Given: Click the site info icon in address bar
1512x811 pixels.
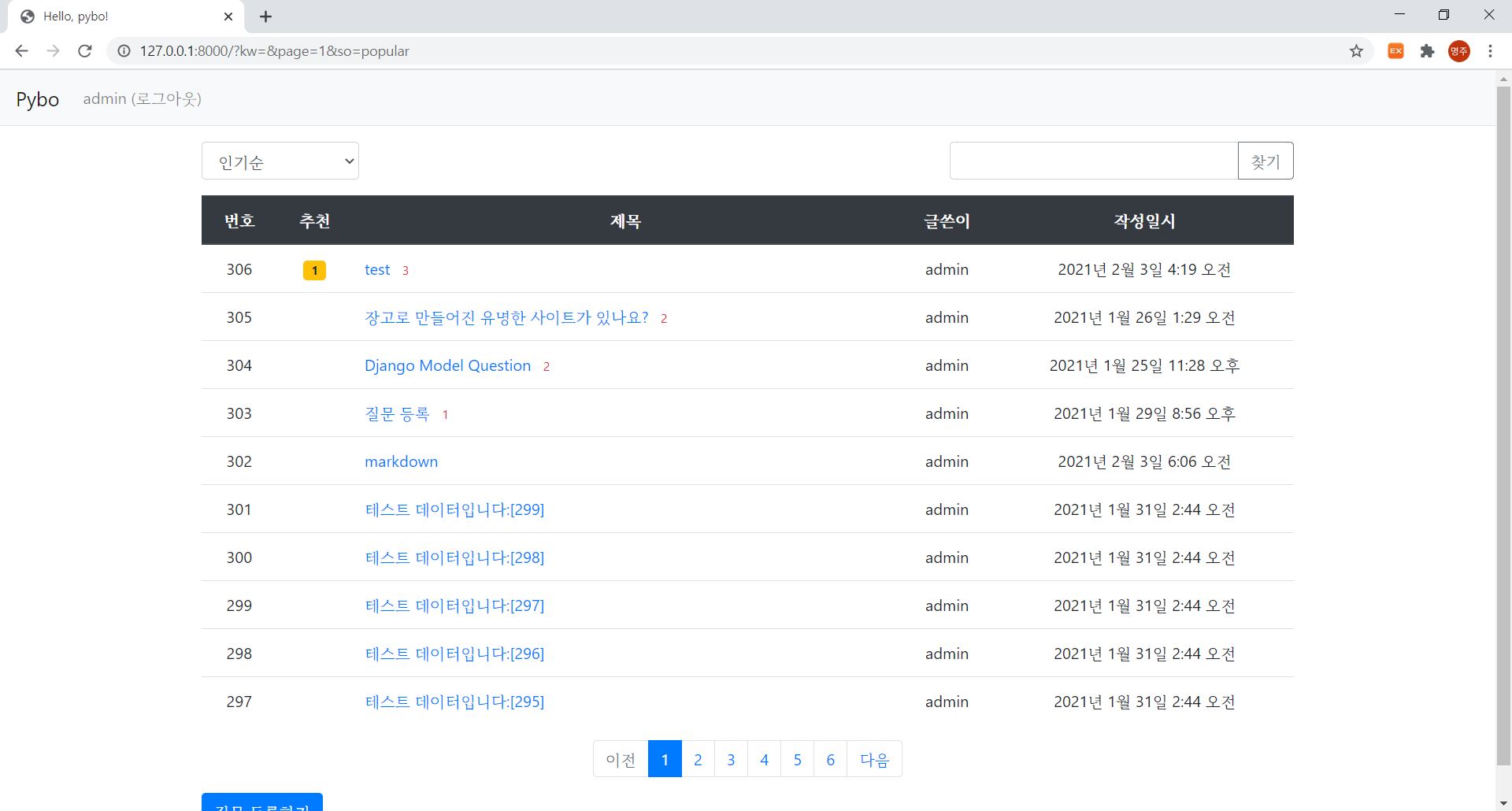Looking at the screenshot, I should [x=124, y=50].
